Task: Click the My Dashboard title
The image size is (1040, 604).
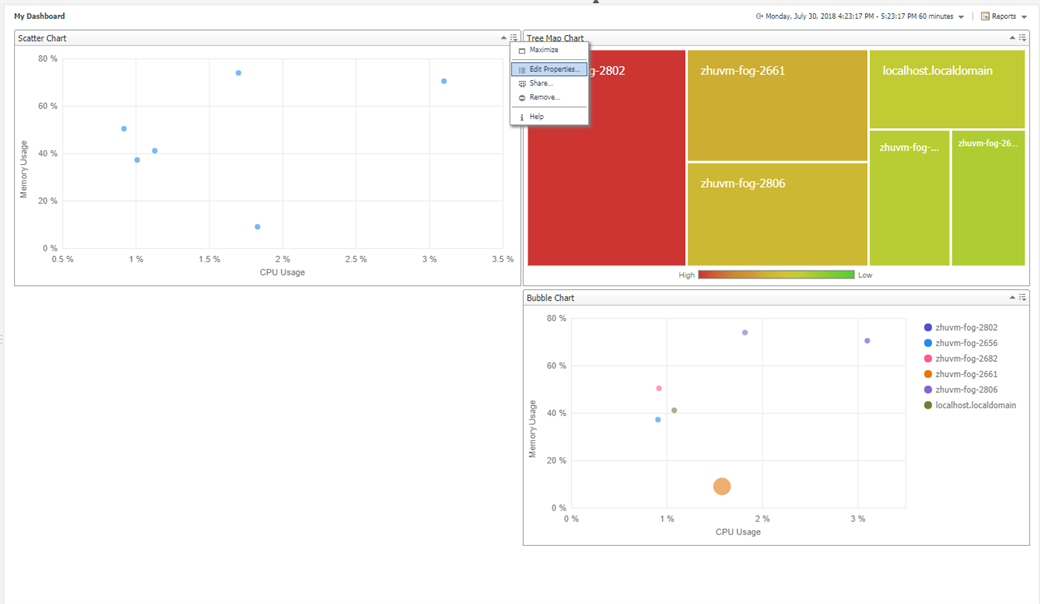Action: coord(40,16)
